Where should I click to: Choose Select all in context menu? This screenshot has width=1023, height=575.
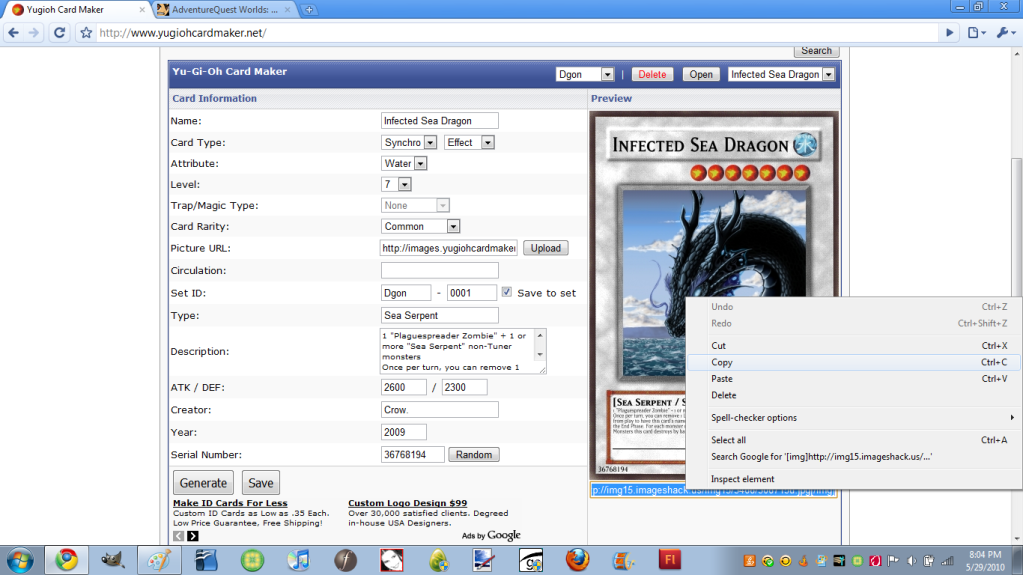coord(728,440)
